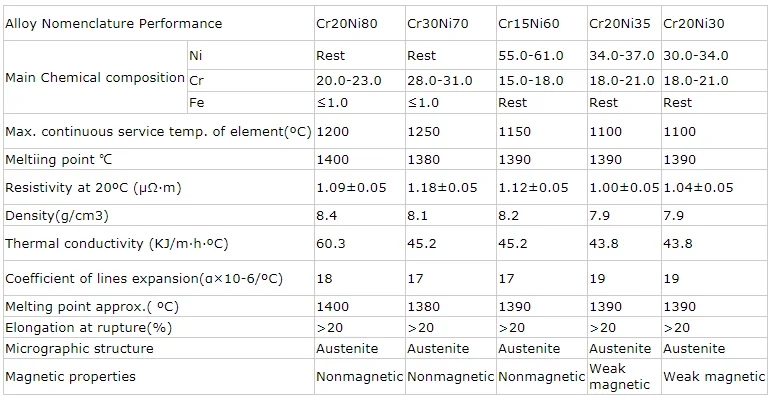Select the Main Chemical composition row label

tap(94, 78)
